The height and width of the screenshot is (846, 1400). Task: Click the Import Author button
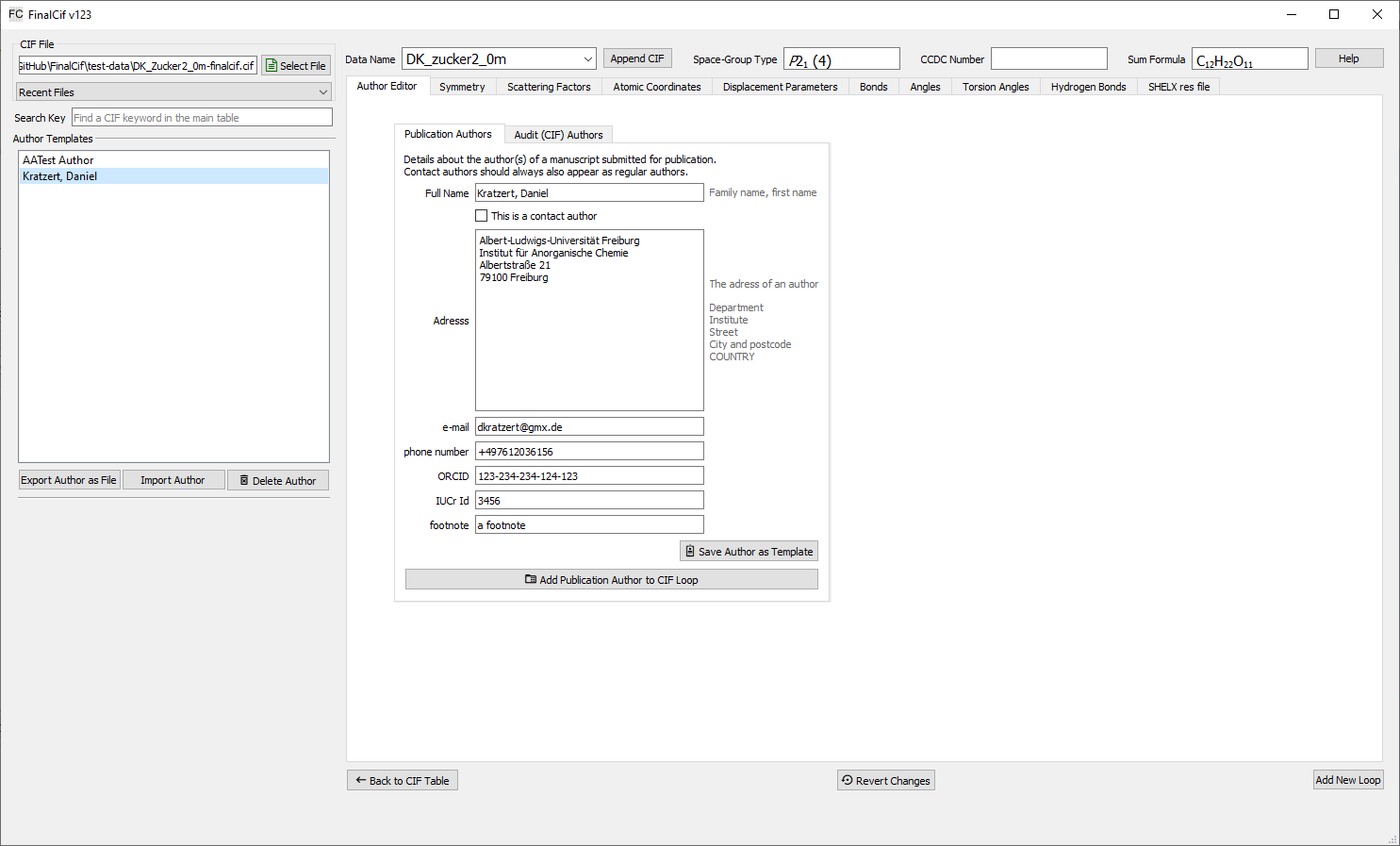click(173, 480)
